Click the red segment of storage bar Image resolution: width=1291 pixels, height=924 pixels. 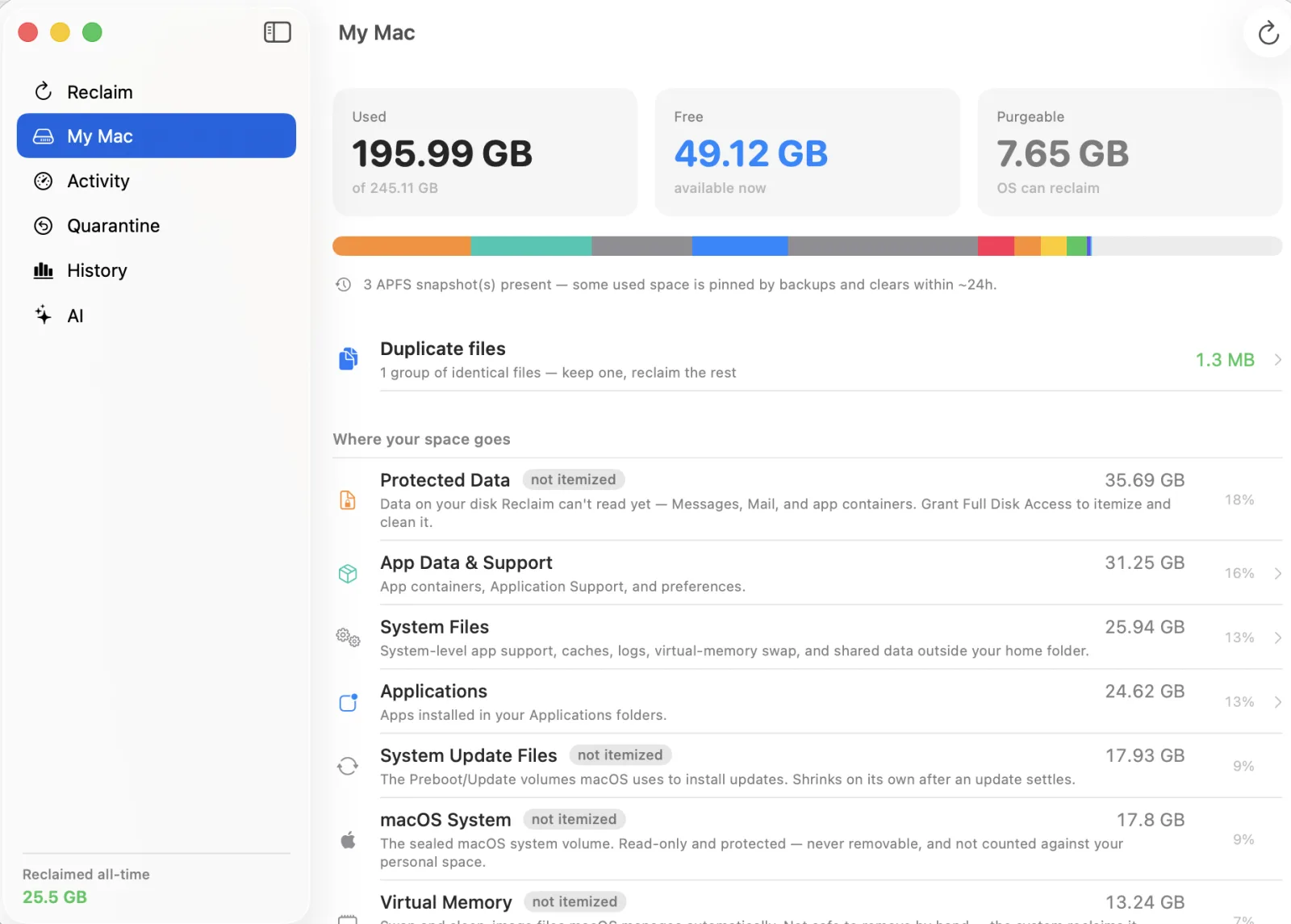pyautogui.click(x=996, y=246)
